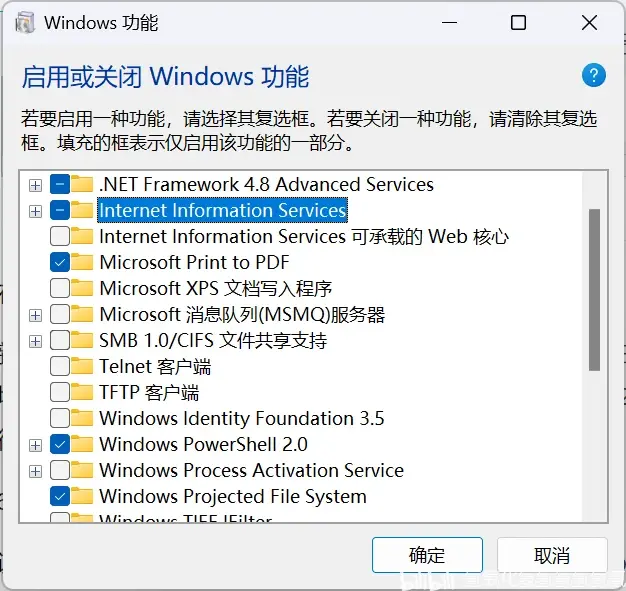Screen dimensions: 626x591
Task: Uncheck the Microsoft Print to PDF checkbox
Action: pyautogui.click(x=60, y=262)
